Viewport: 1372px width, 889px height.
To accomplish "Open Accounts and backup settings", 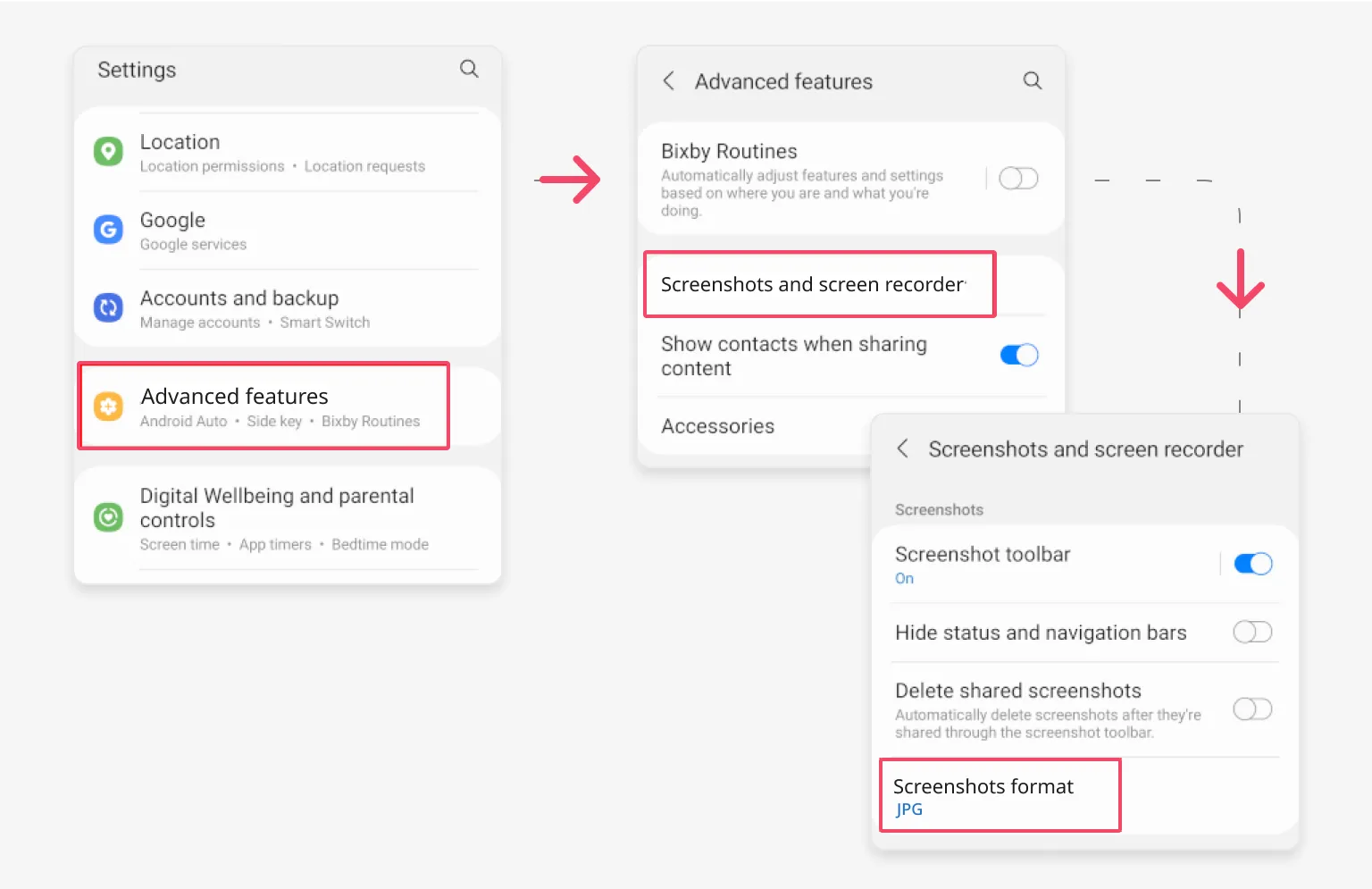I will pos(288,308).
